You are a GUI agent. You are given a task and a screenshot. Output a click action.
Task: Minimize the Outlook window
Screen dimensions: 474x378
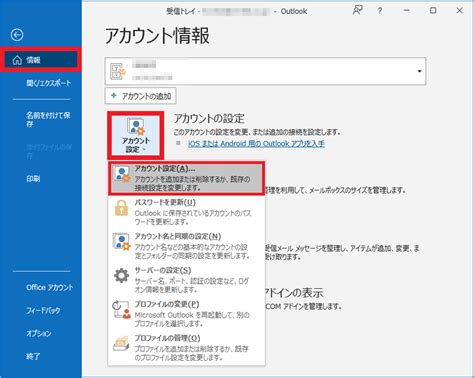point(406,10)
